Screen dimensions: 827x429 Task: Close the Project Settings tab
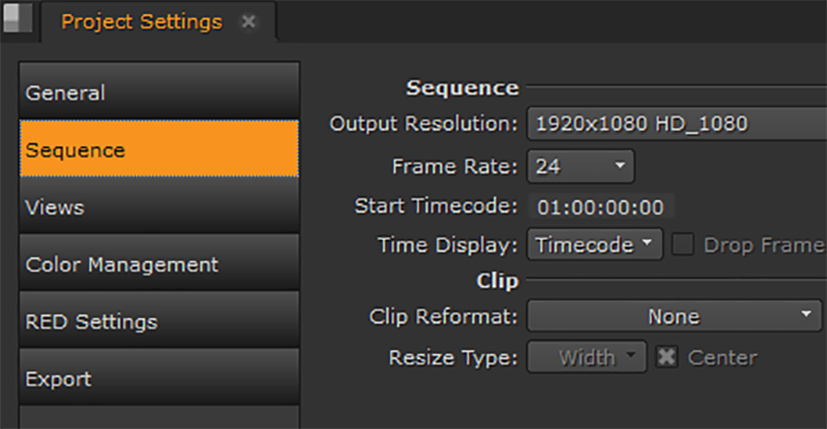[x=249, y=21]
